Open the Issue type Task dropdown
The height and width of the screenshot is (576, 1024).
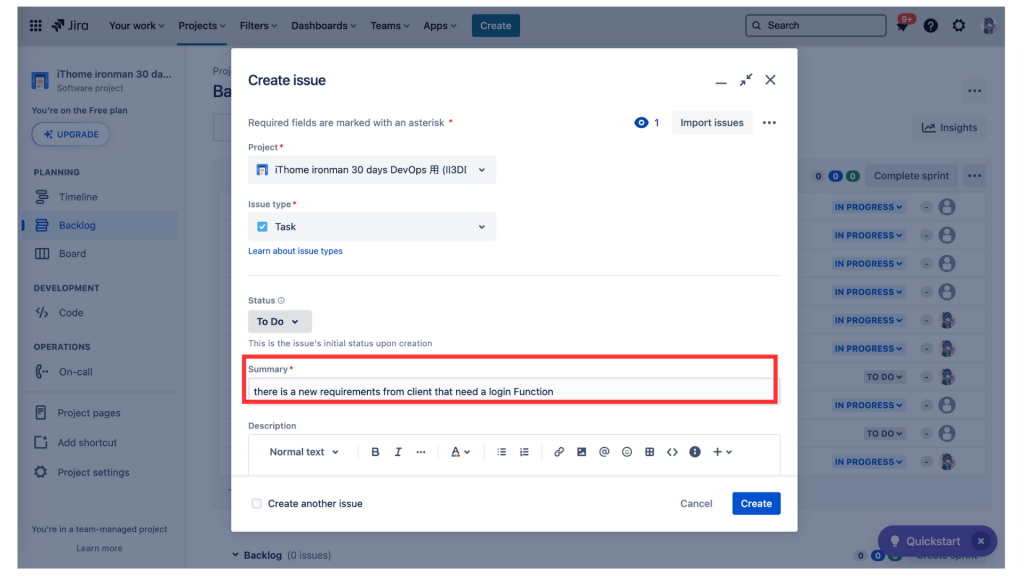point(372,227)
